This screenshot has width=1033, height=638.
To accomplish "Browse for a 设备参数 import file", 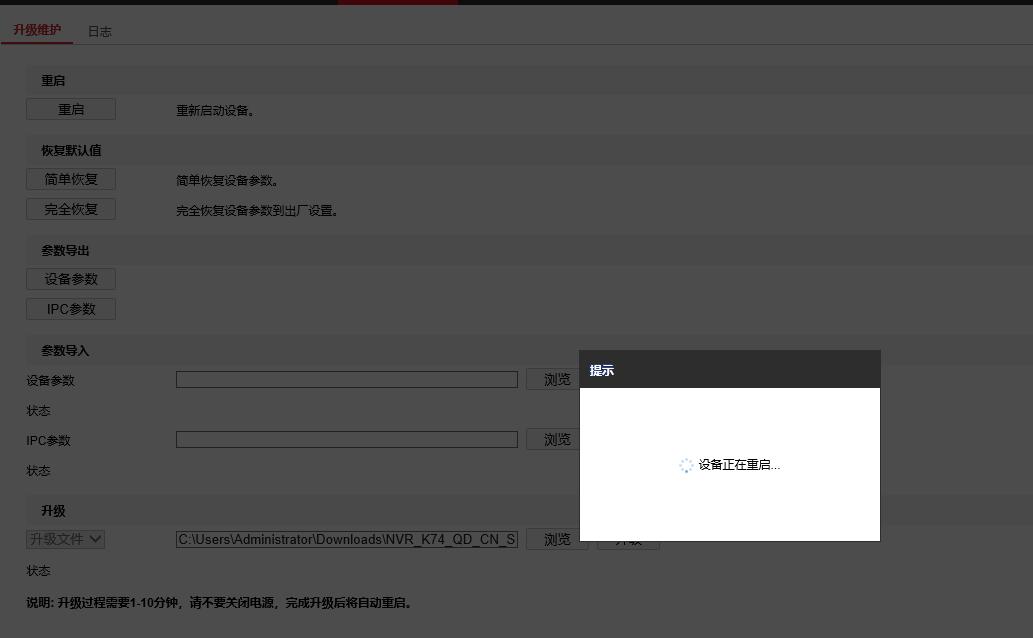I will 556,379.
